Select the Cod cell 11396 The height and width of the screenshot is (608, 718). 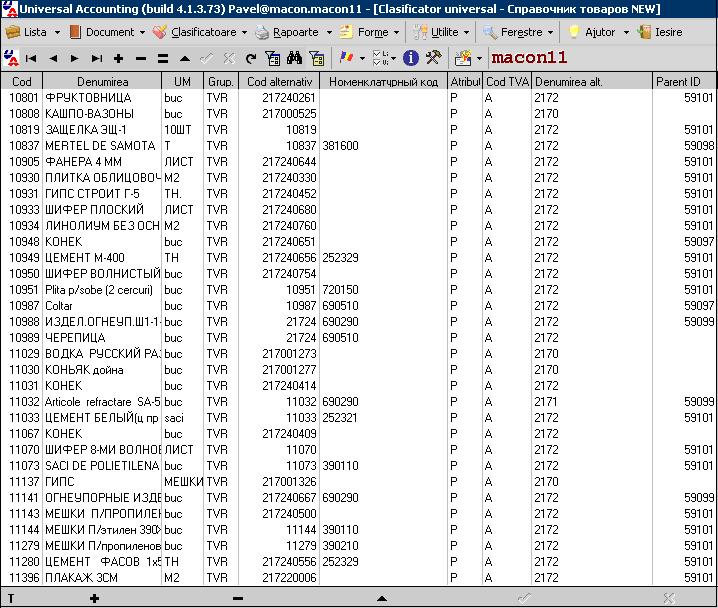coord(24,578)
